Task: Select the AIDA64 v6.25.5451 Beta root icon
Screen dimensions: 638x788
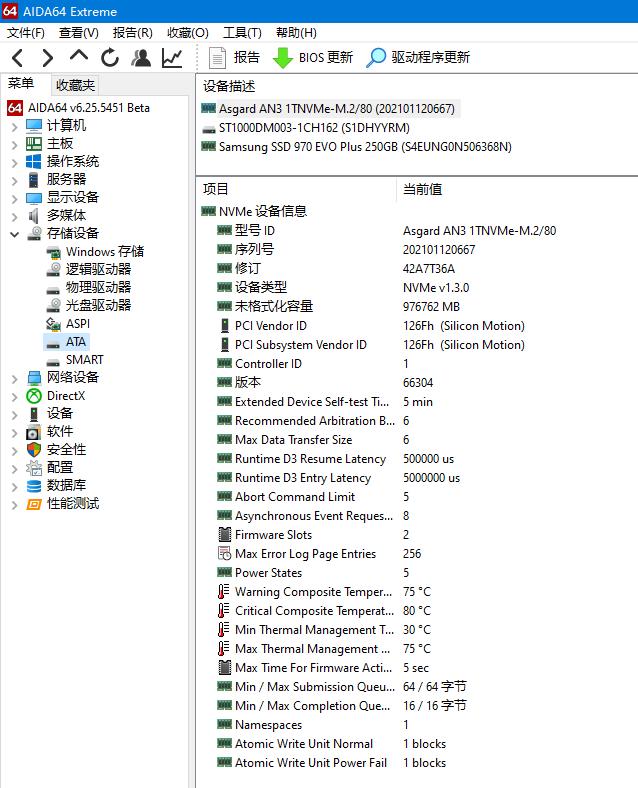Action: coord(15,108)
